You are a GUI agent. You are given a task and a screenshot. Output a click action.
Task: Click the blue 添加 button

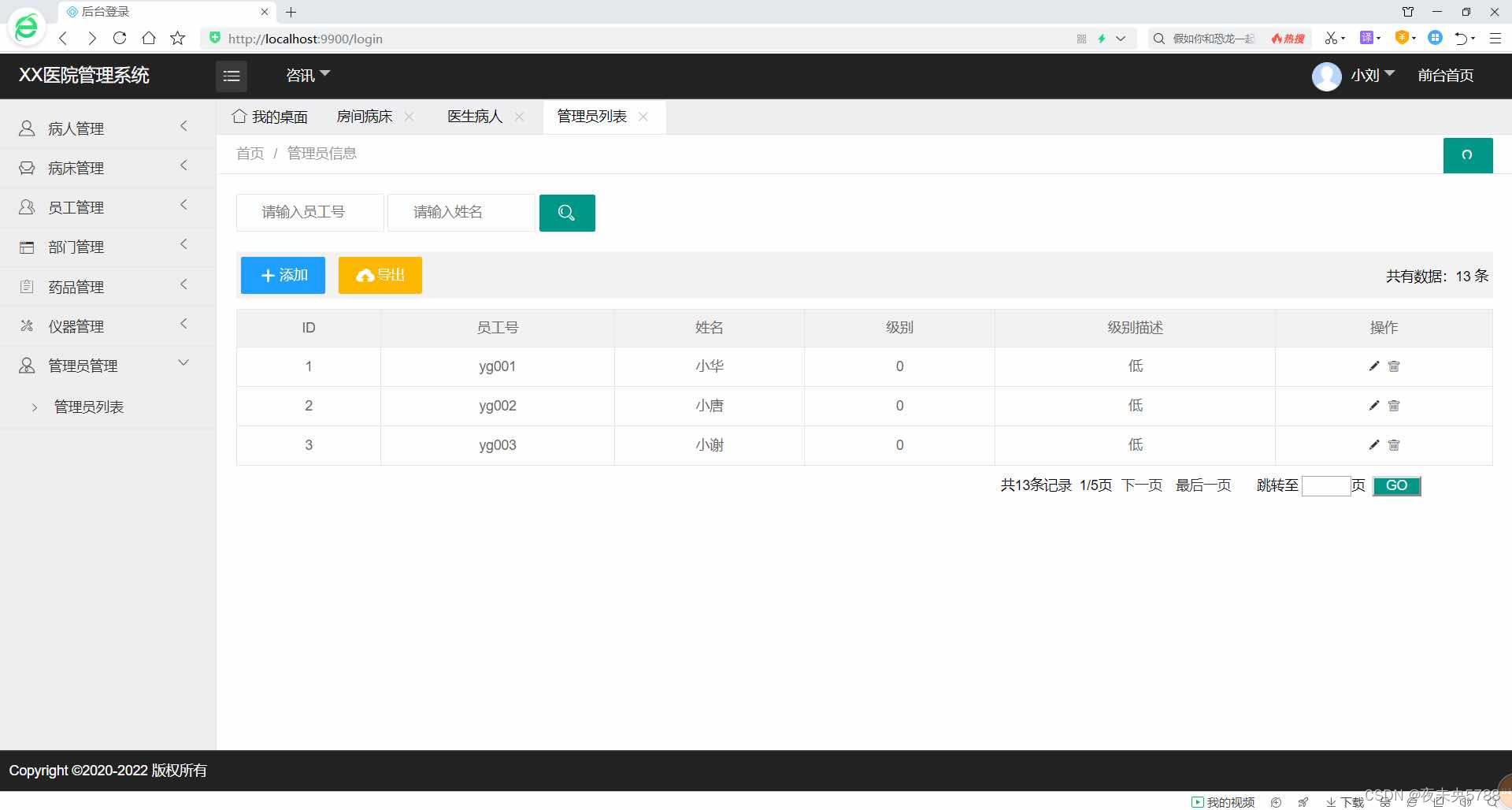click(283, 275)
